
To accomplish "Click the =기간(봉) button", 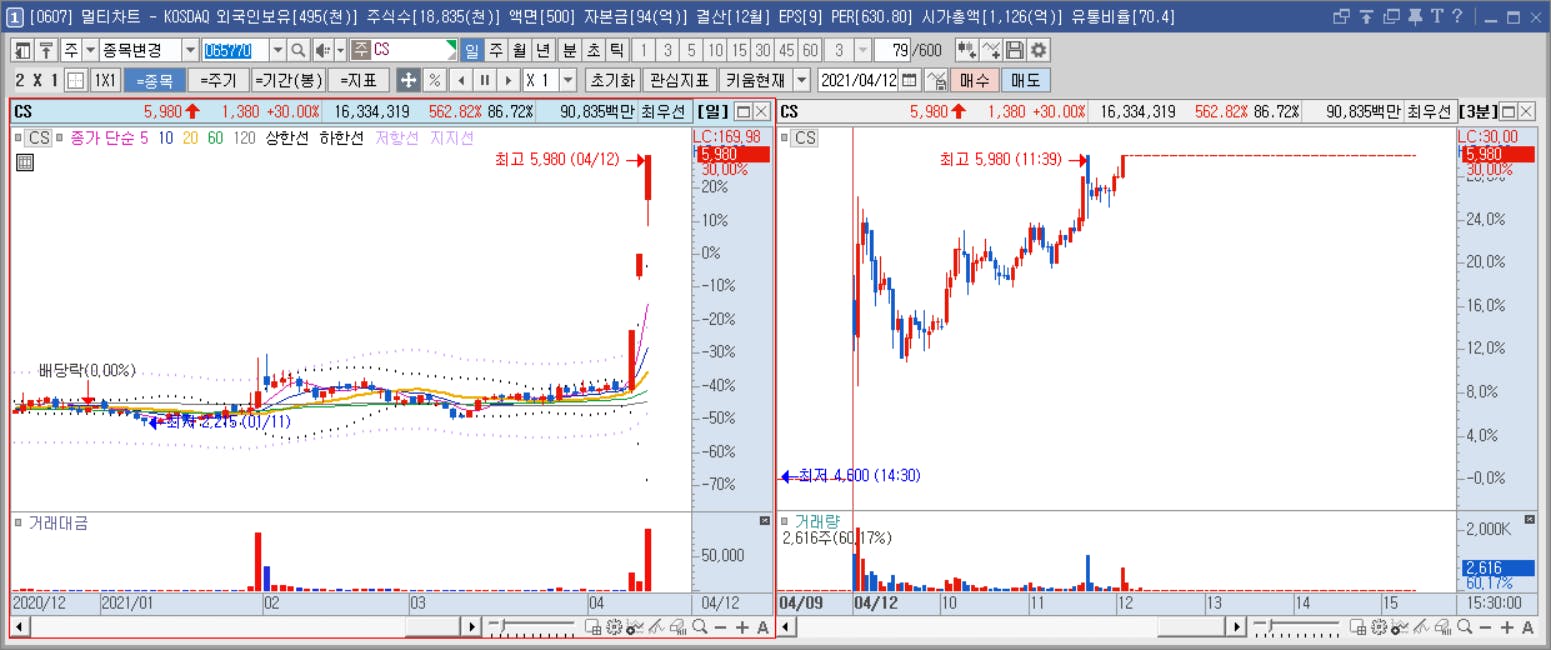I will tap(288, 80).
